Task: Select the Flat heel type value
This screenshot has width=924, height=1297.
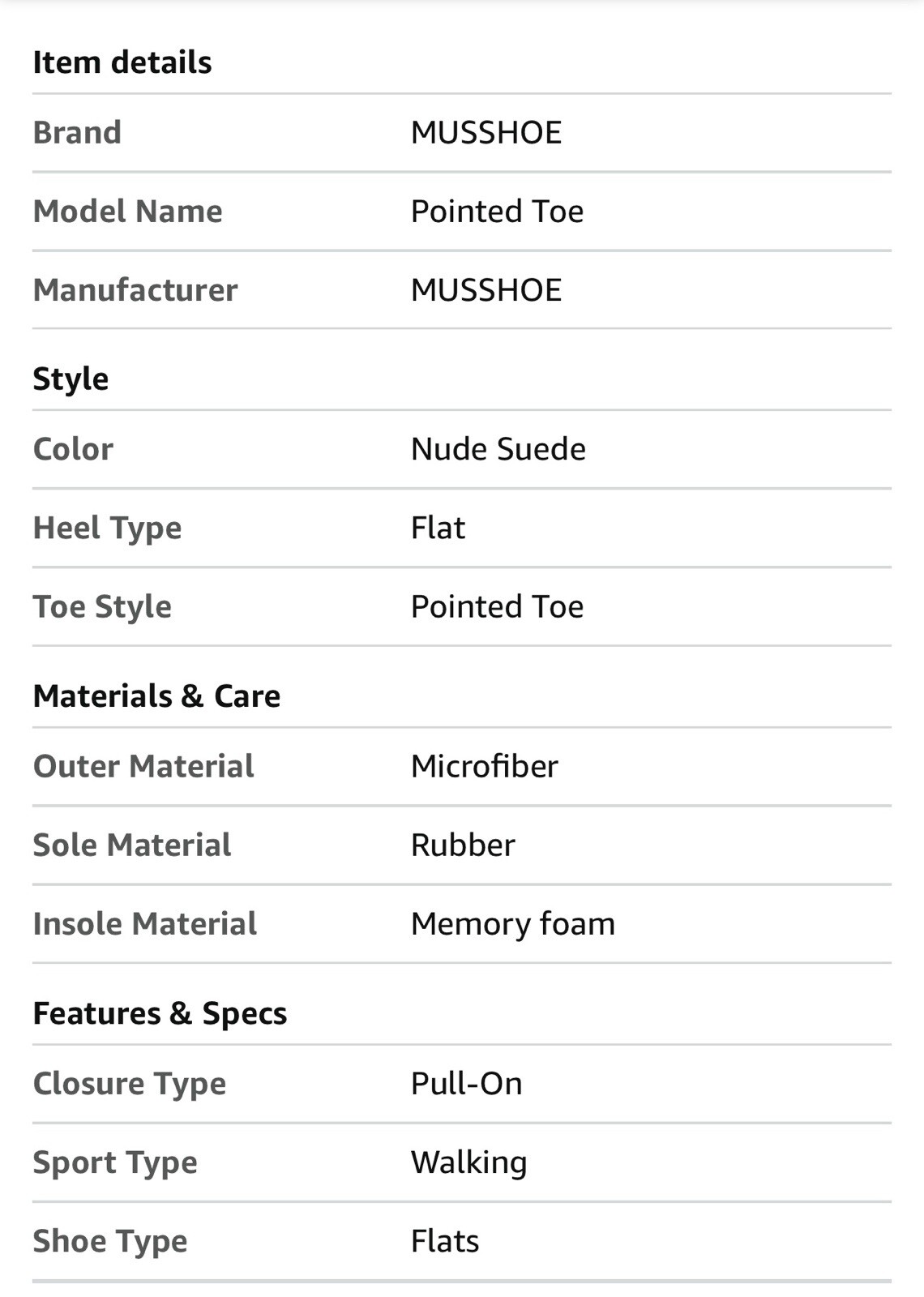Action: (438, 529)
